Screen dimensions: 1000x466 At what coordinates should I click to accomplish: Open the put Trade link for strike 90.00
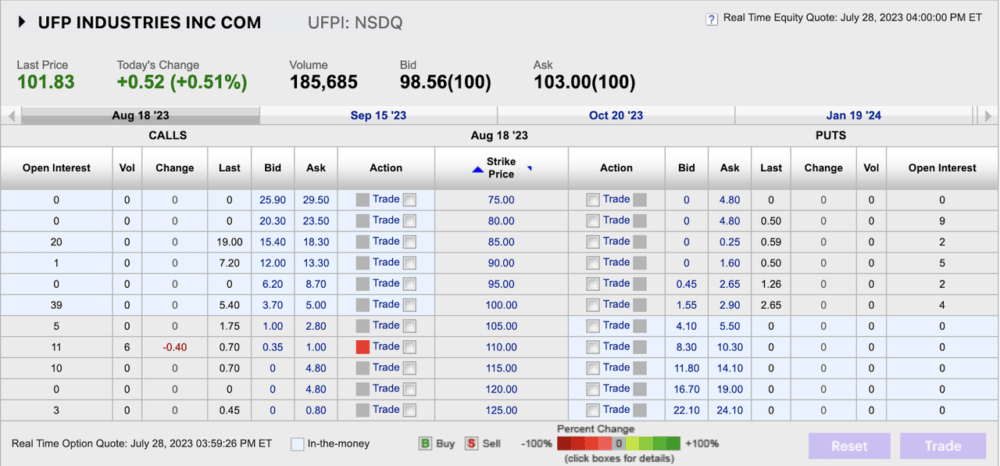point(617,262)
